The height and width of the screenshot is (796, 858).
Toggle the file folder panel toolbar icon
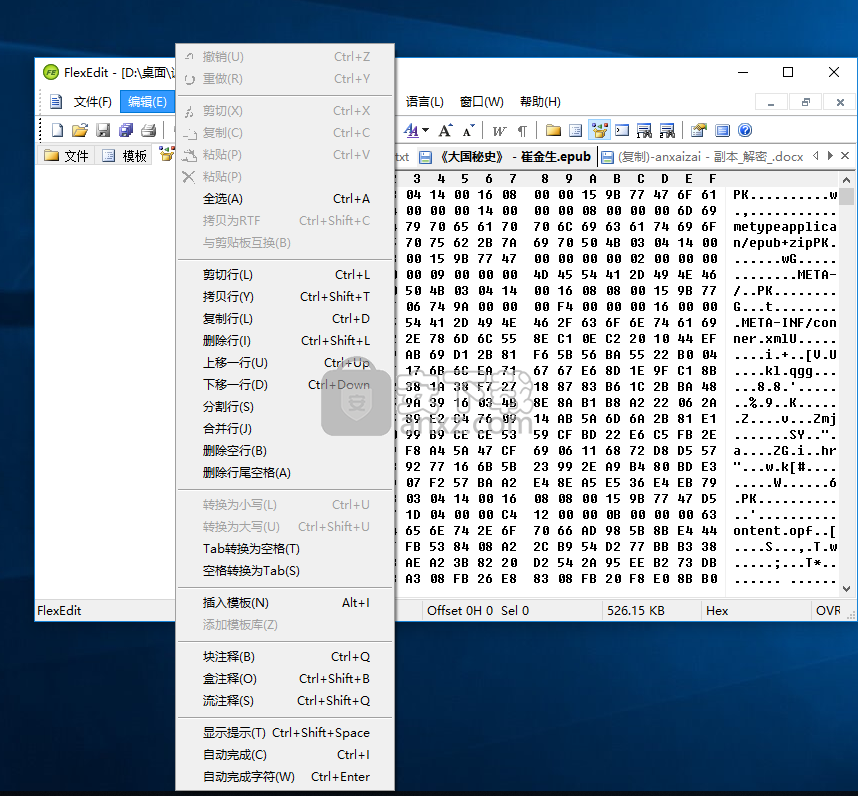coord(553,130)
